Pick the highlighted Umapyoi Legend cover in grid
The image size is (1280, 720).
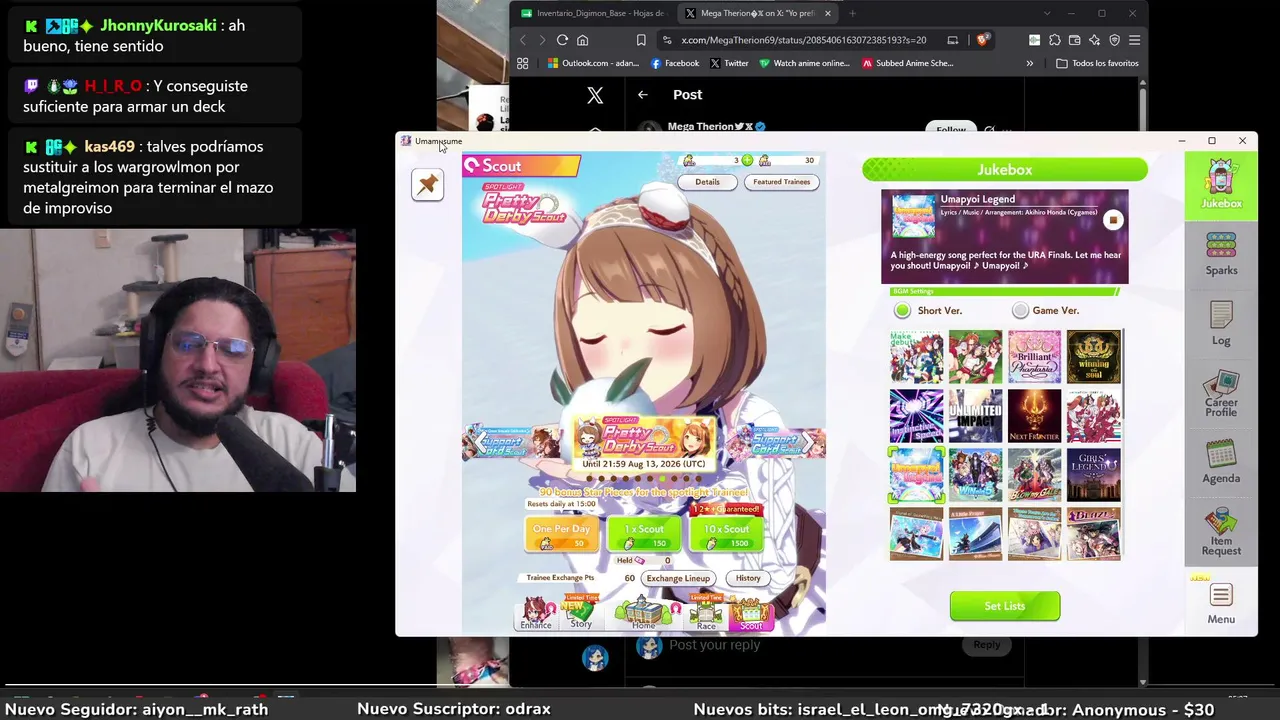pyautogui.click(x=916, y=475)
